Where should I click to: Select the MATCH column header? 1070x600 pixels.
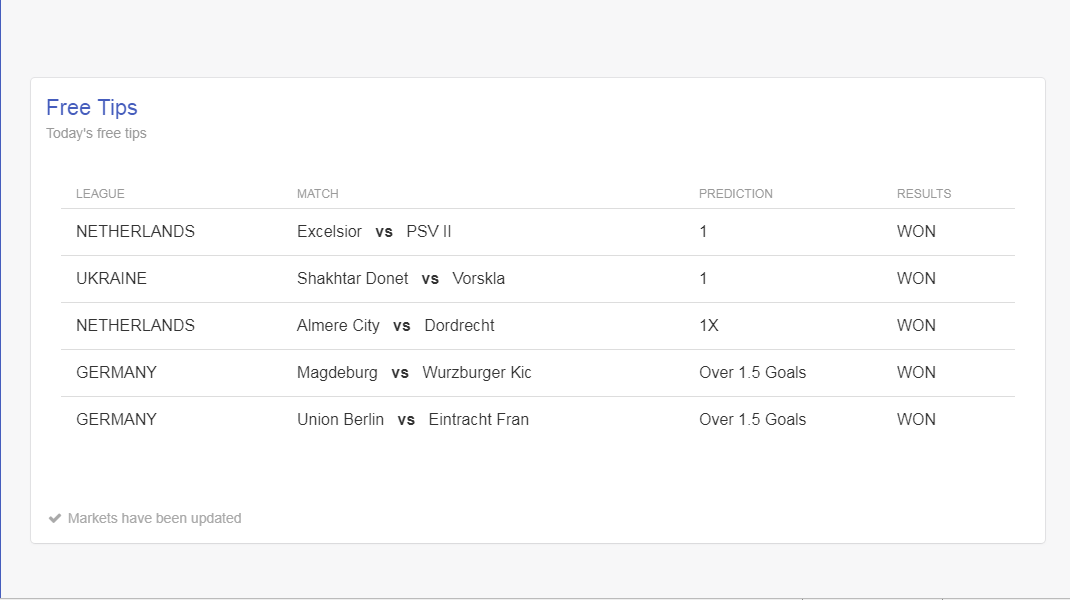point(317,194)
